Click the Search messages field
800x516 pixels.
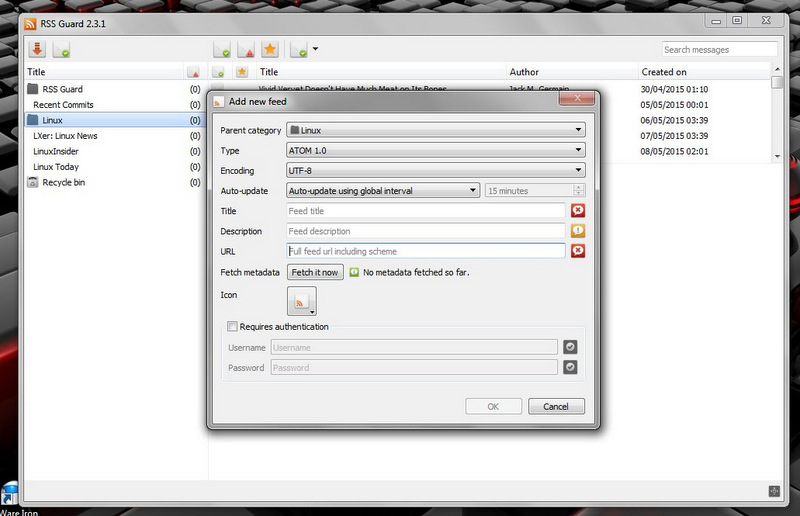pos(719,50)
